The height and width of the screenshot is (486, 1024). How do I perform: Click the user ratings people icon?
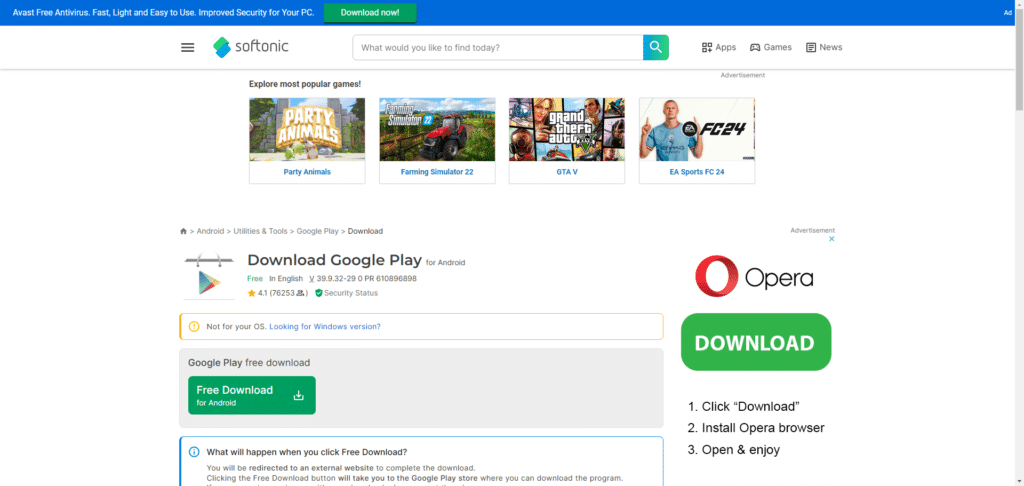point(301,293)
